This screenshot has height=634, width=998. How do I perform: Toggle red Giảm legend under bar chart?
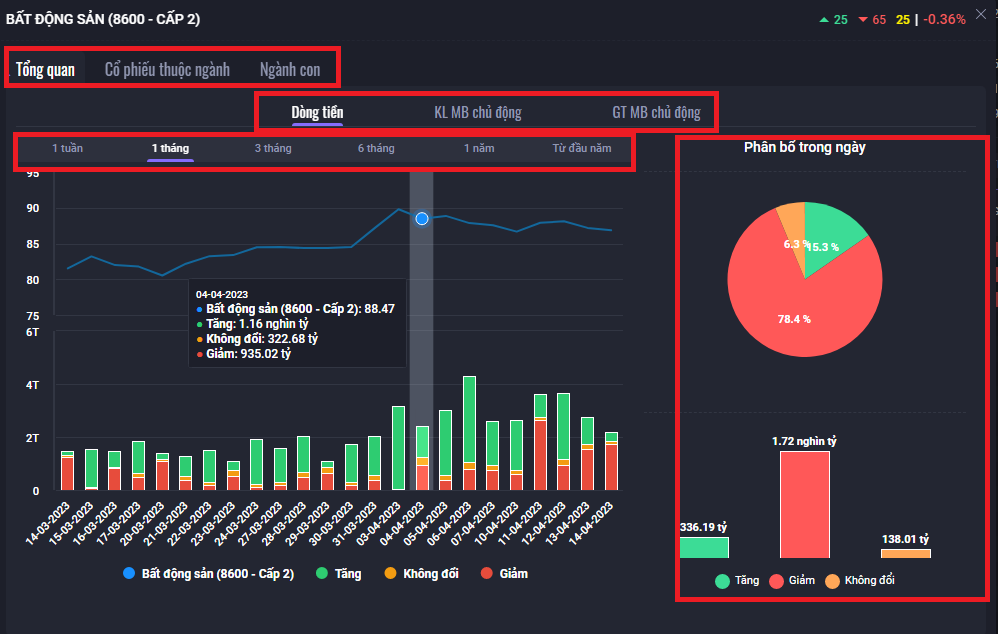pyautogui.click(x=503, y=574)
